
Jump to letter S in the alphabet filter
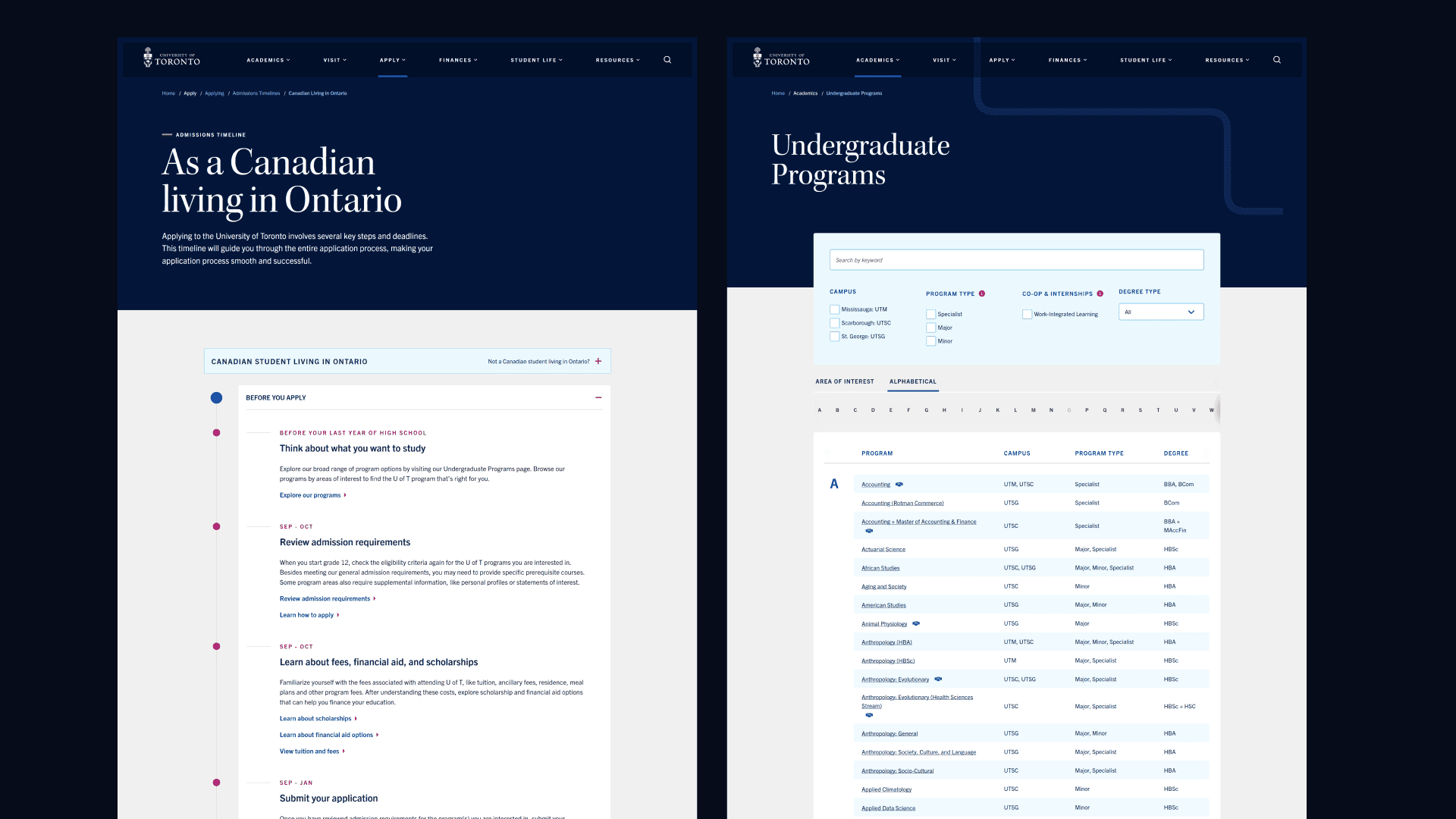coord(1141,410)
